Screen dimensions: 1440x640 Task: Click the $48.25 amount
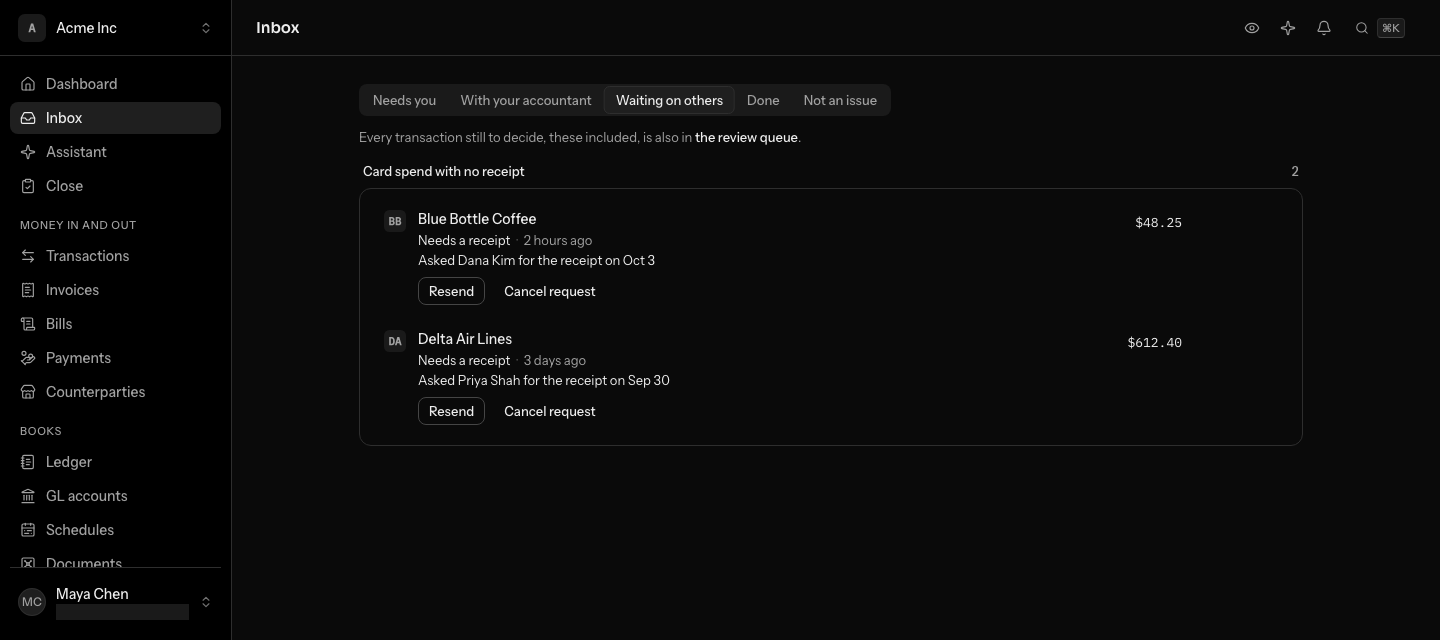(x=1158, y=223)
